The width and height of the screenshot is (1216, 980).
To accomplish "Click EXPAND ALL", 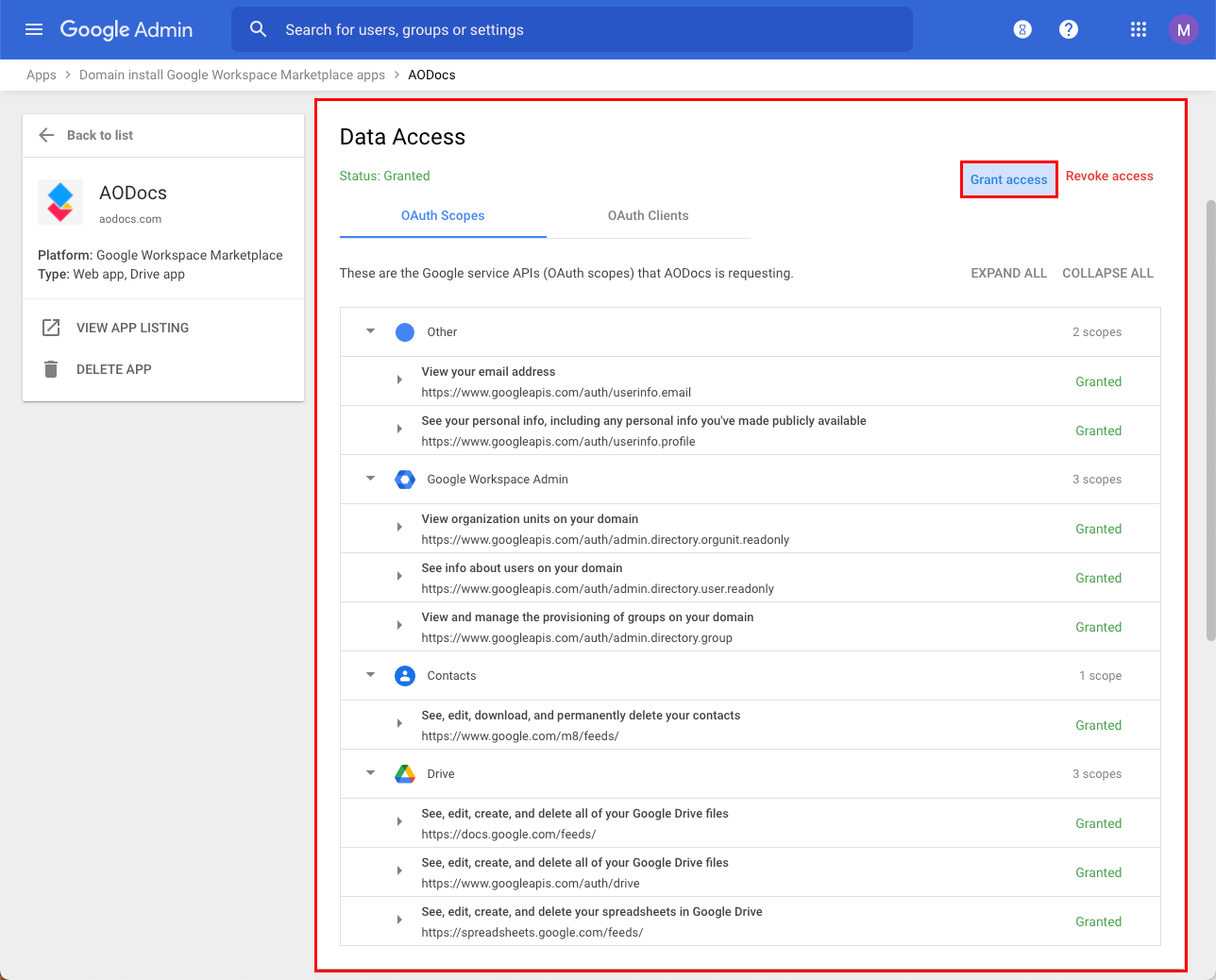I will 1008,273.
